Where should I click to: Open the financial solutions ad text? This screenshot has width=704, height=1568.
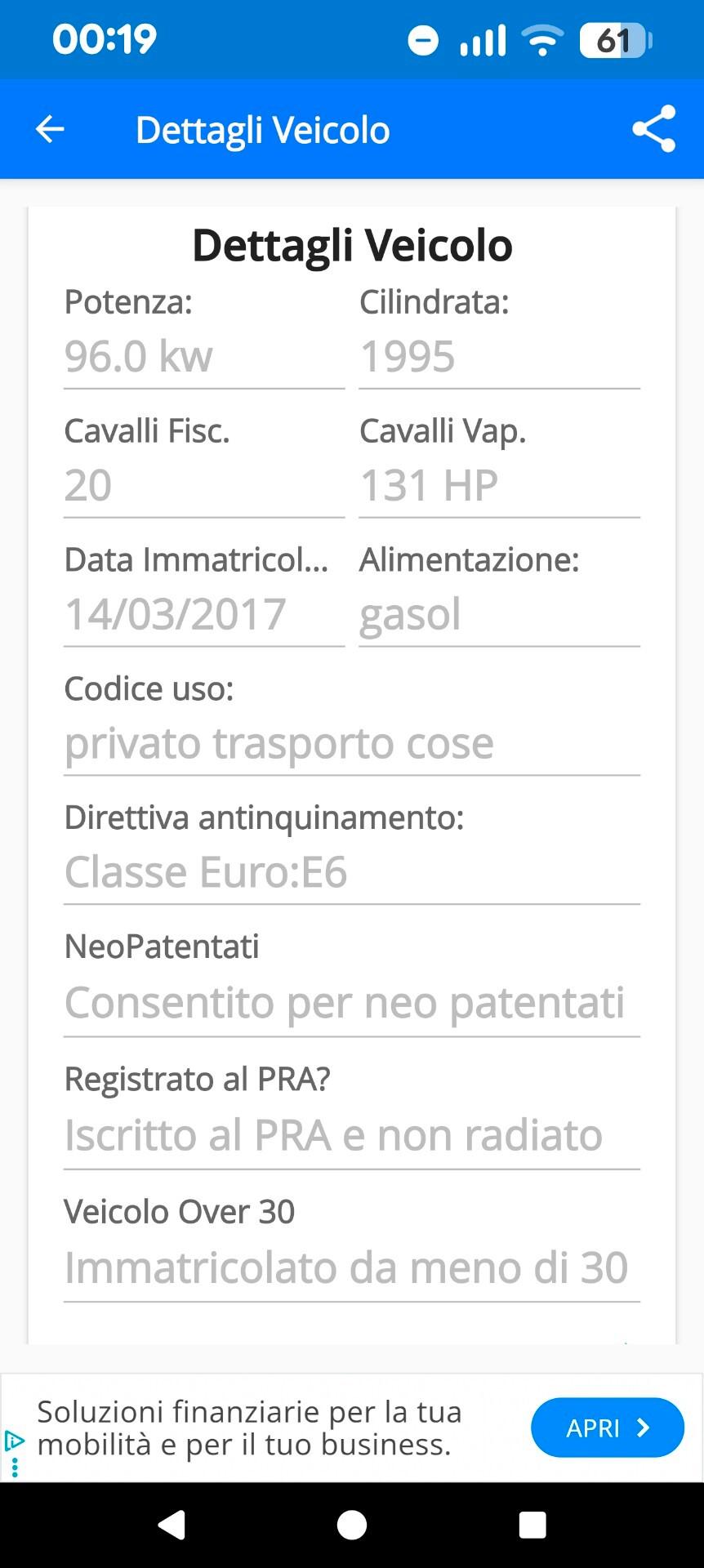pos(249,1428)
